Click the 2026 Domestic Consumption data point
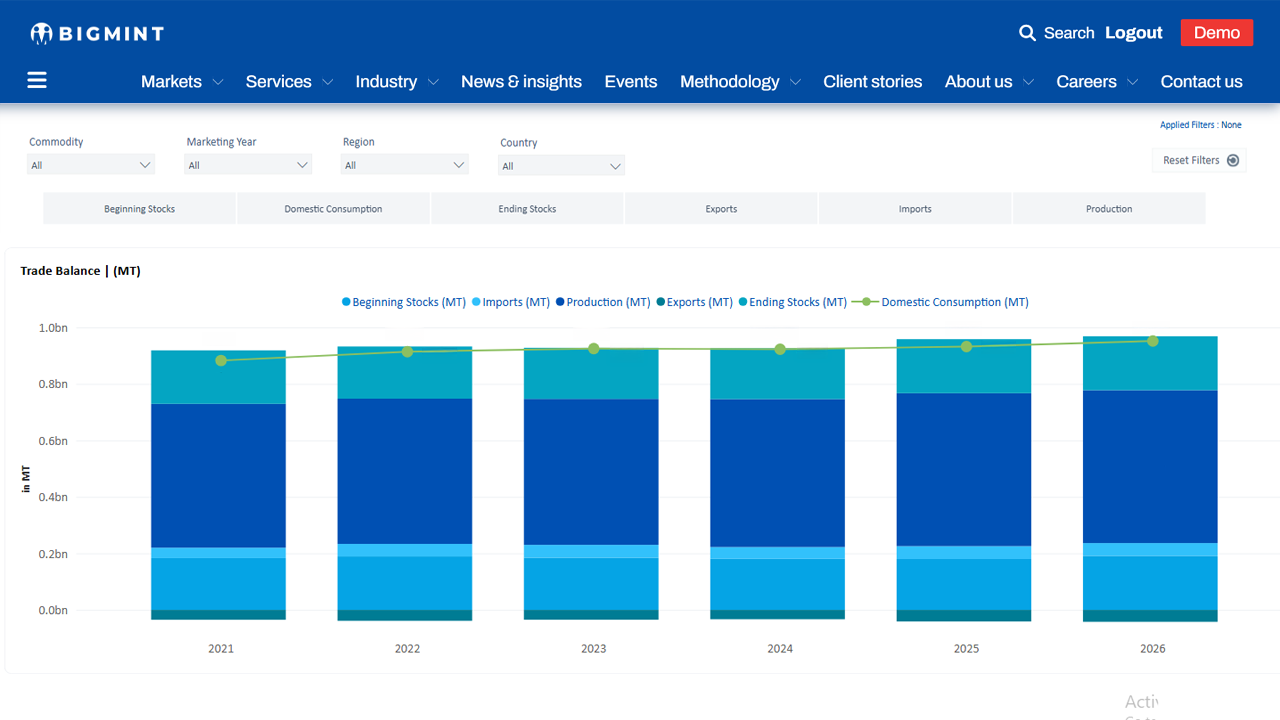This screenshot has height=720, width=1280. click(1153, 341)
